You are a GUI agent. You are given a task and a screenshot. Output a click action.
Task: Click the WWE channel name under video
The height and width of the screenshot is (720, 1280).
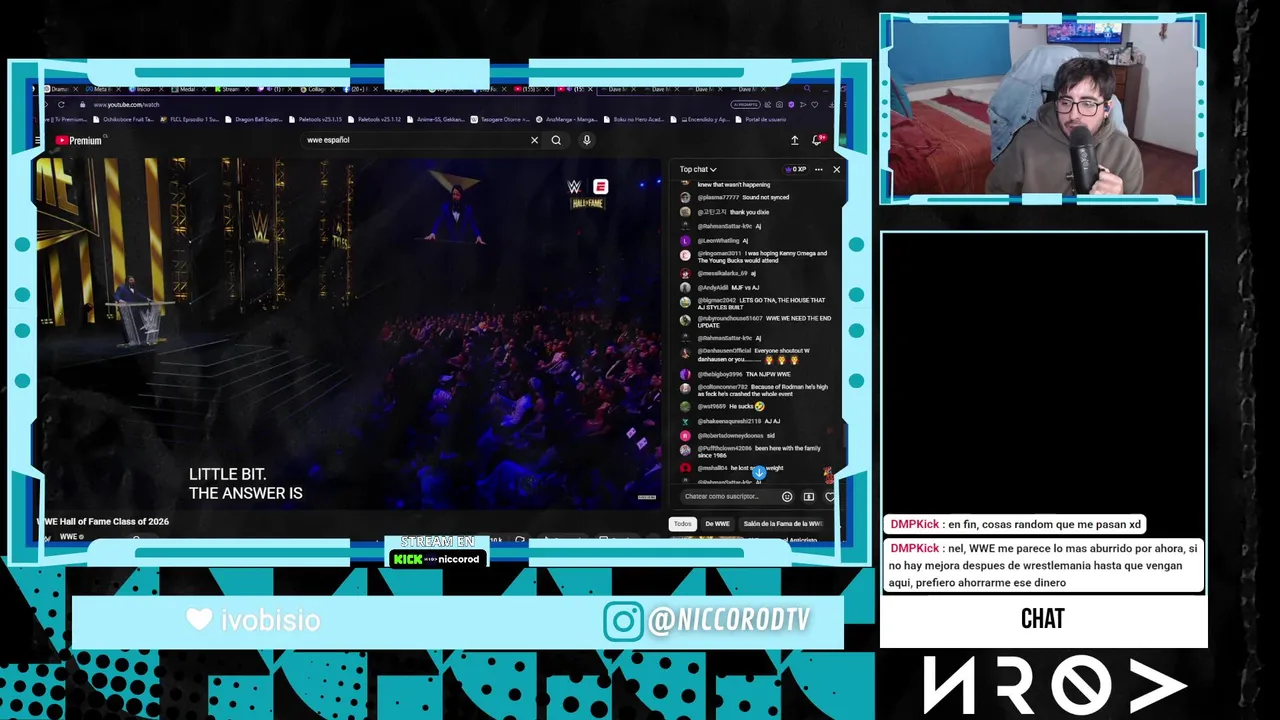[x=69, y=537]
